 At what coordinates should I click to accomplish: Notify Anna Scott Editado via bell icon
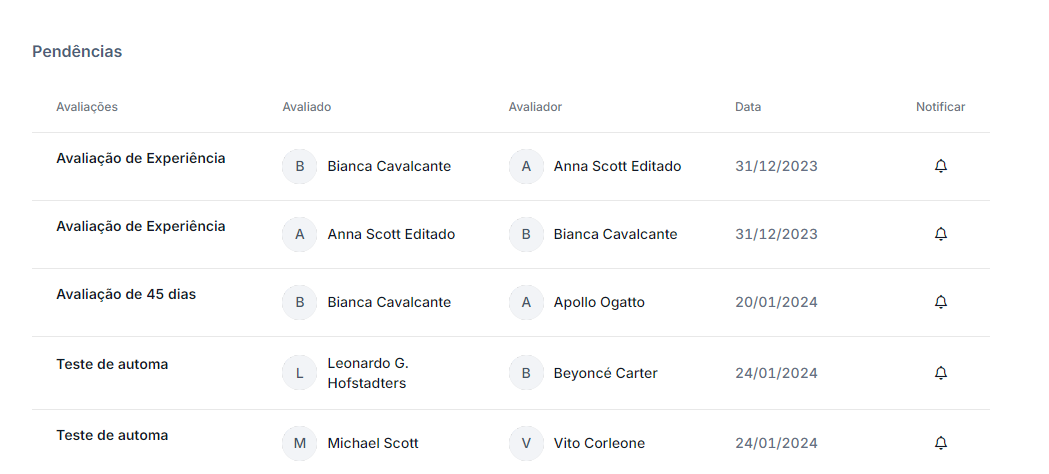pos(941,166)
